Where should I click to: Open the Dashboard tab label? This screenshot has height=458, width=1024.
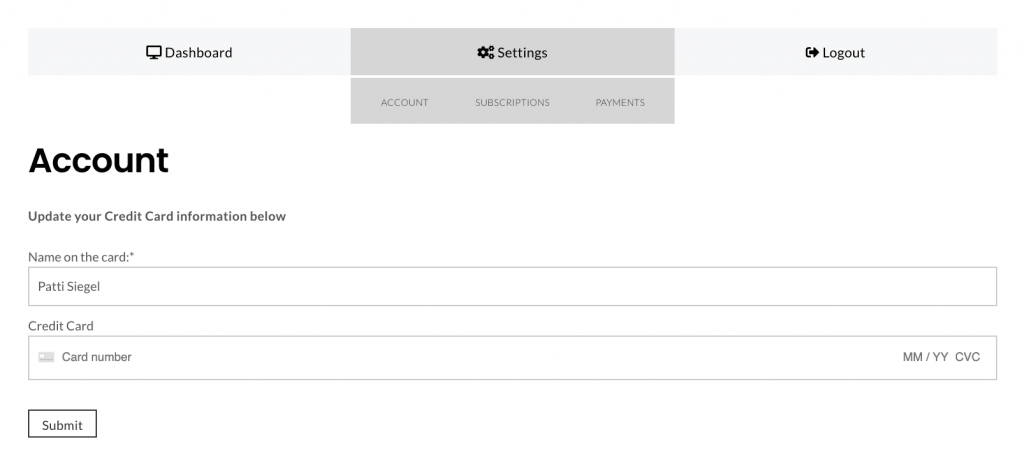click(199, 53)
